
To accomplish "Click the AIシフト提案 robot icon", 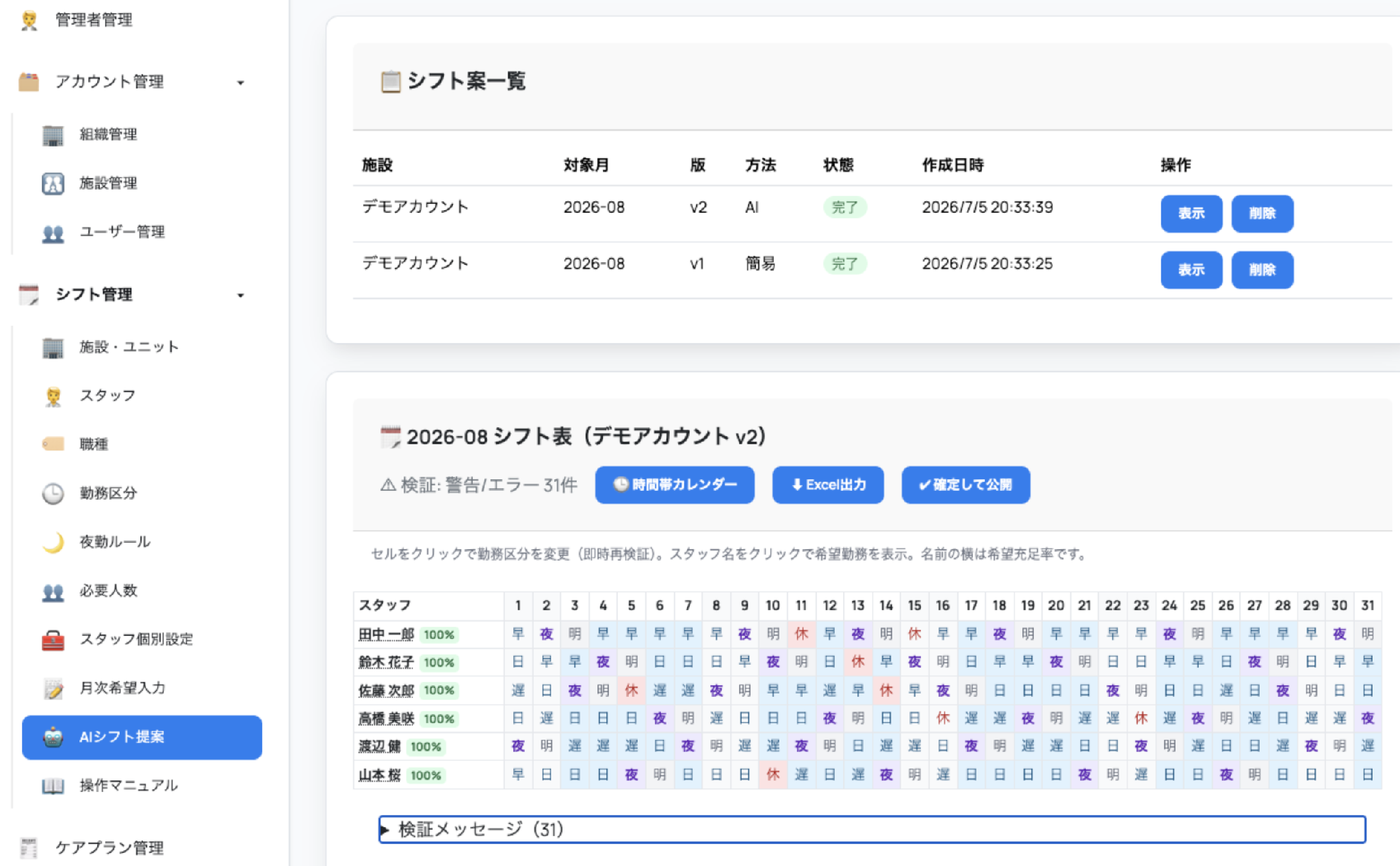I will click(x=53, y=737).
